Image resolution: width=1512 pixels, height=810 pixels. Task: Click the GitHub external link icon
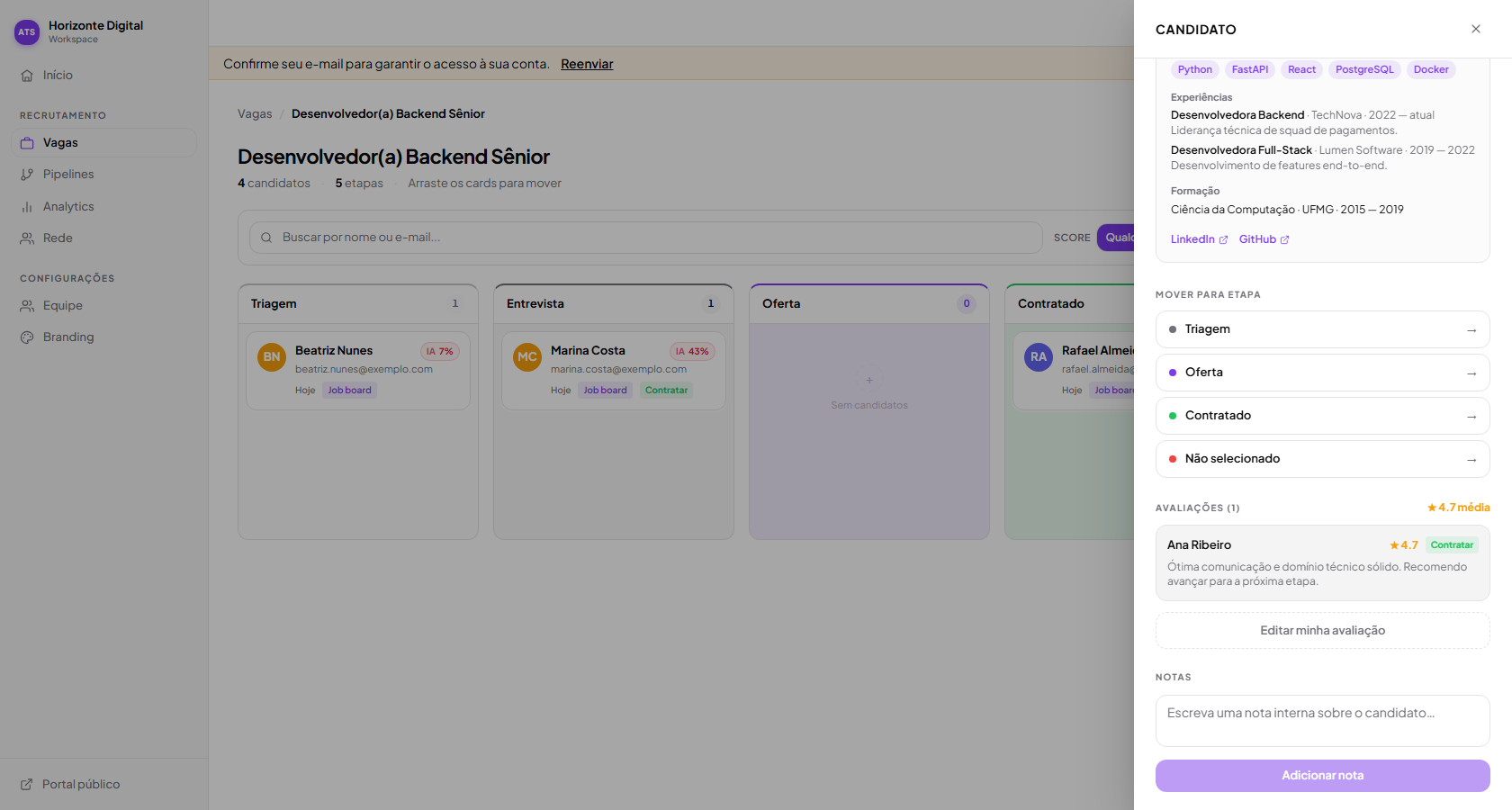pos(1284,240)
